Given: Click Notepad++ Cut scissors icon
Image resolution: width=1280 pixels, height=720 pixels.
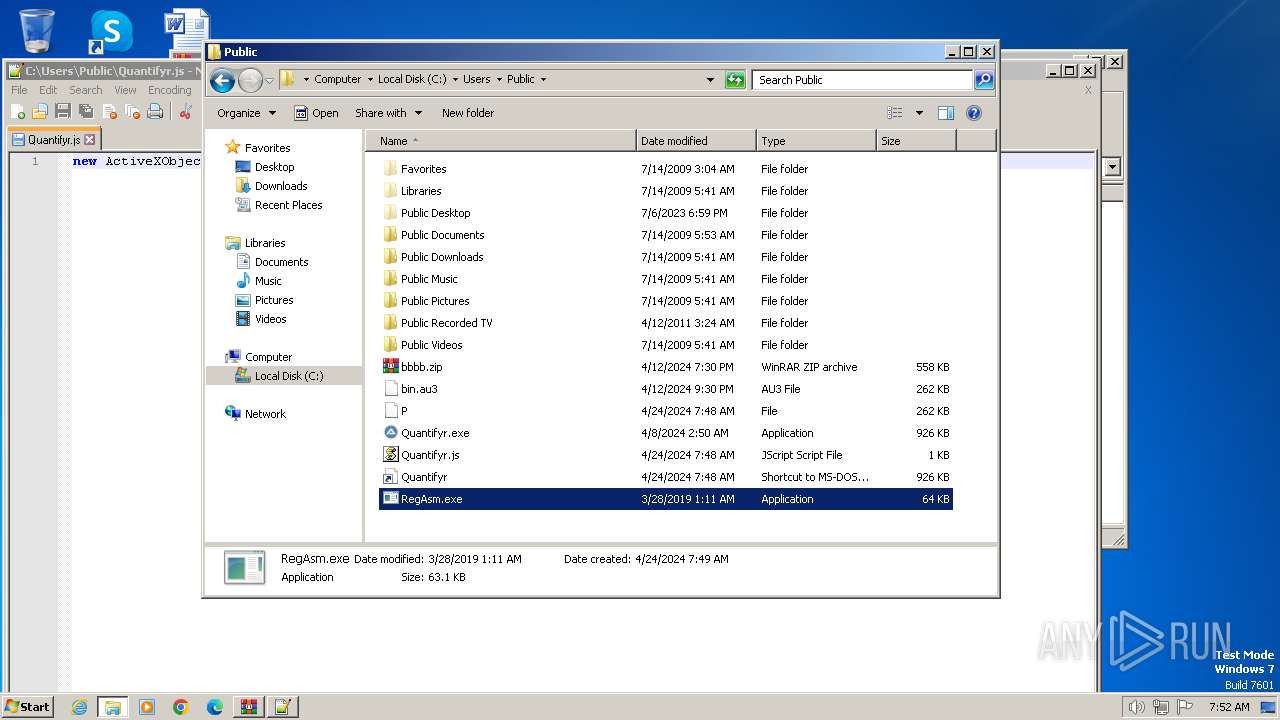Looking at the screenshot, I should tap(185, 112).
